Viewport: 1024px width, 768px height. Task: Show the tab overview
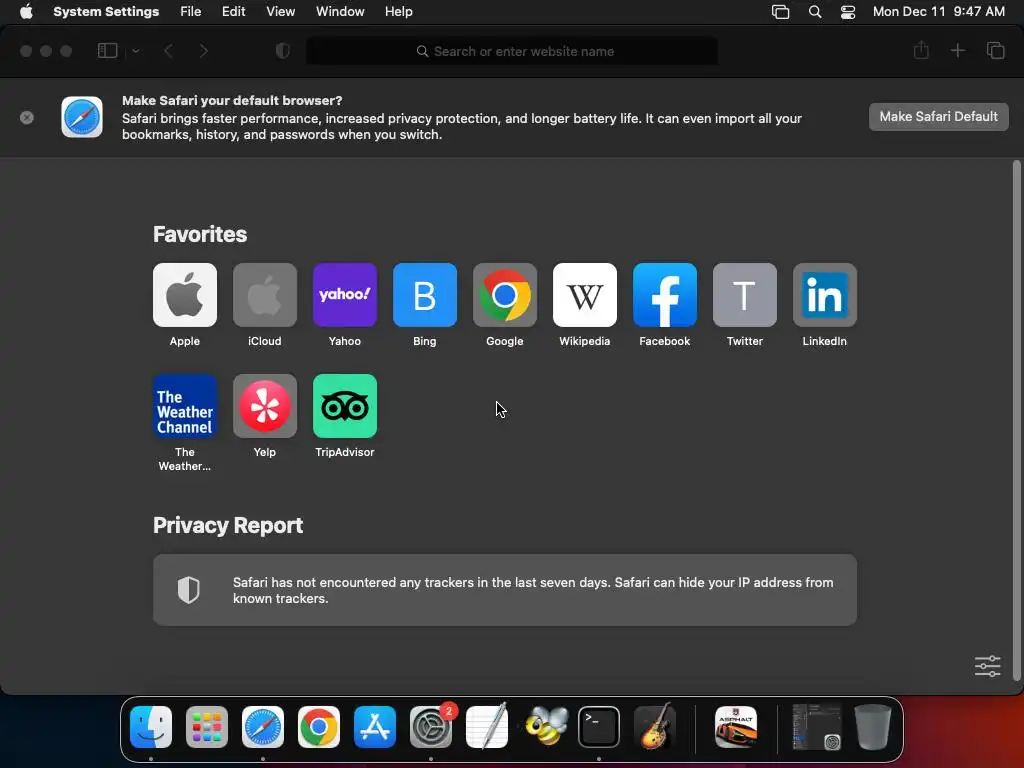[x=995, y=50]
